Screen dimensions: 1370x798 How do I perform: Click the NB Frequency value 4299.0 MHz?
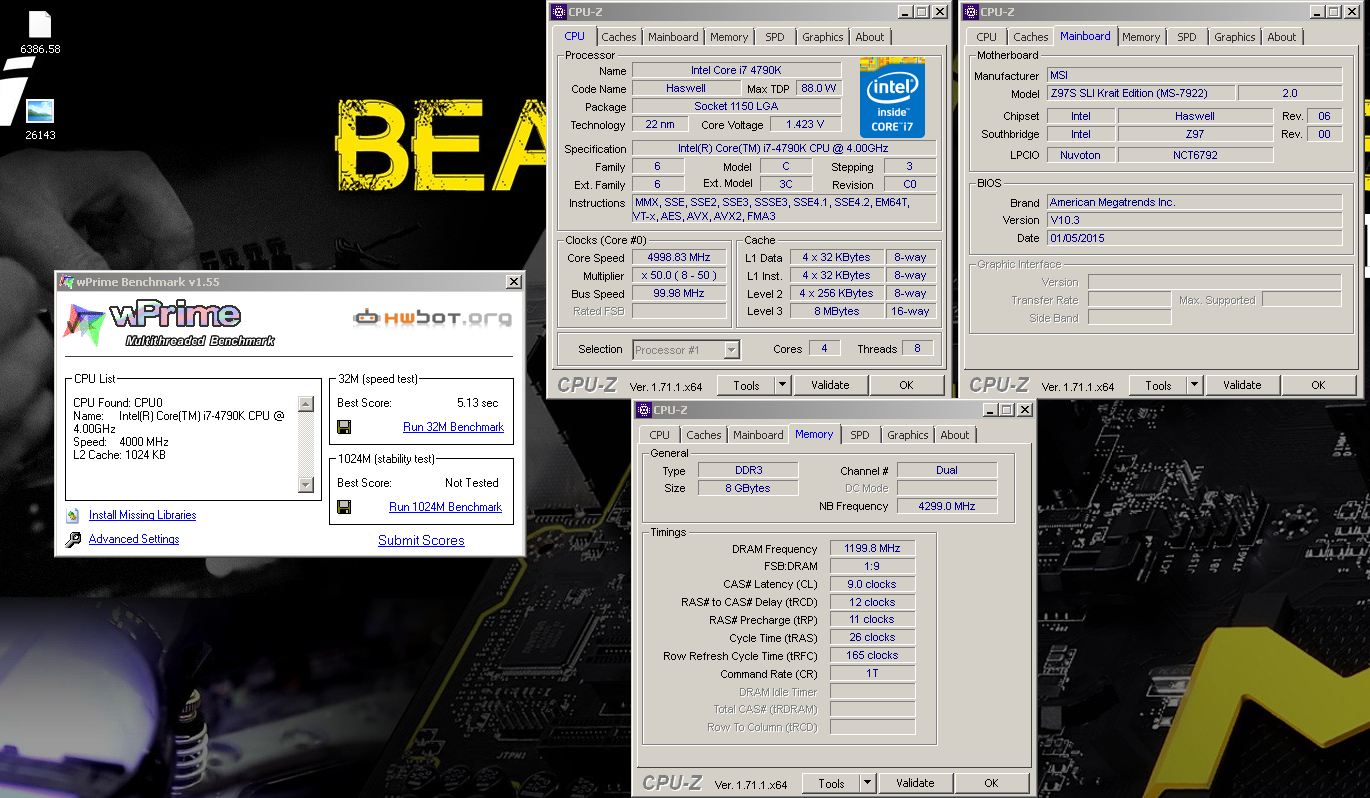pos(947,507)
